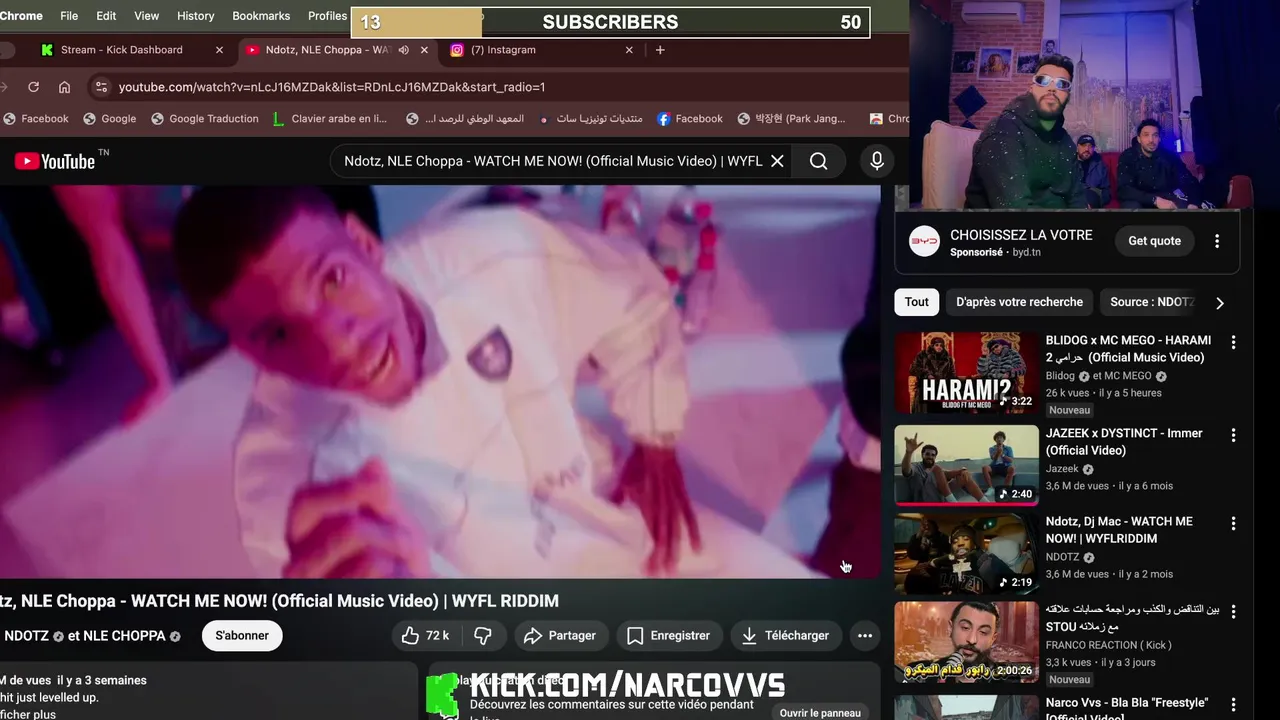Expand description with 'plus' link
This screenshot has height=720, width=1280.
(x=28, y=714)
